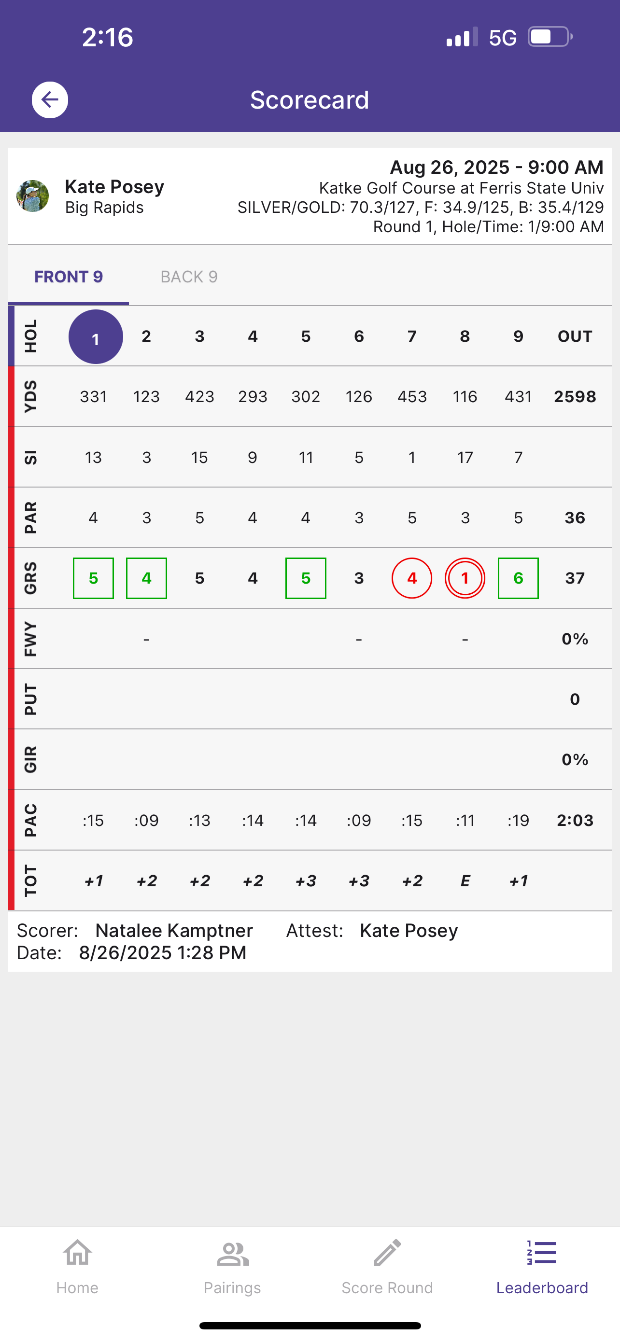Image resolution: width=620 pixels, height=1341 pixels.
Task: Tap the Score Round pencil icon
Action: pos(387,1253)
